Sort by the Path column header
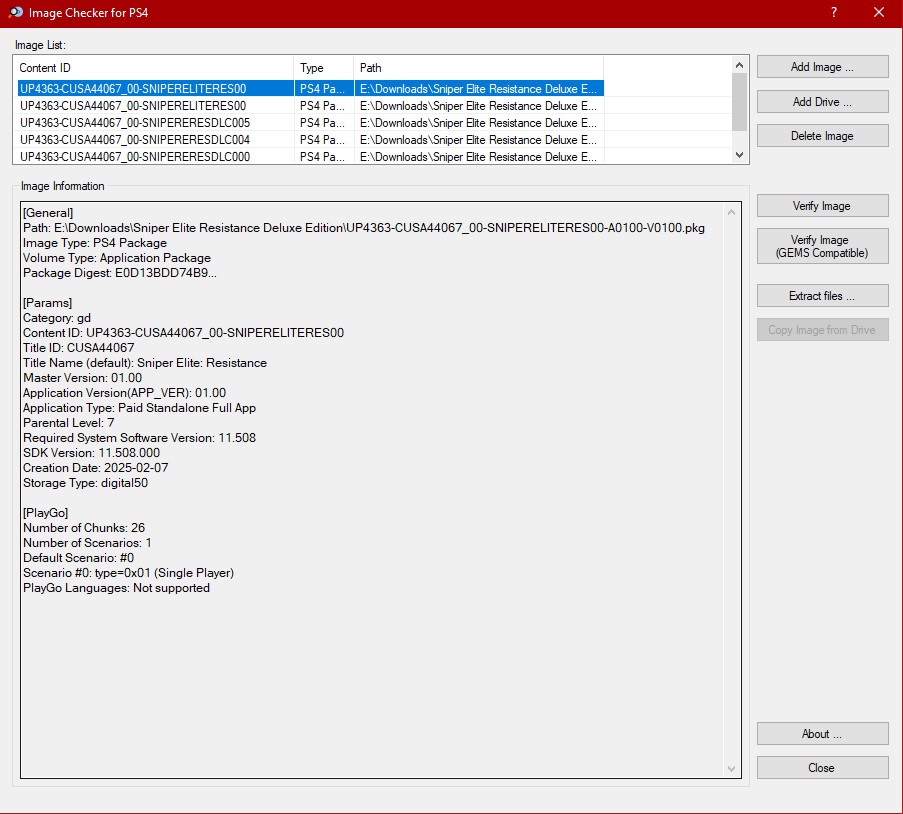903x814 pixels. tap(479, 67)
